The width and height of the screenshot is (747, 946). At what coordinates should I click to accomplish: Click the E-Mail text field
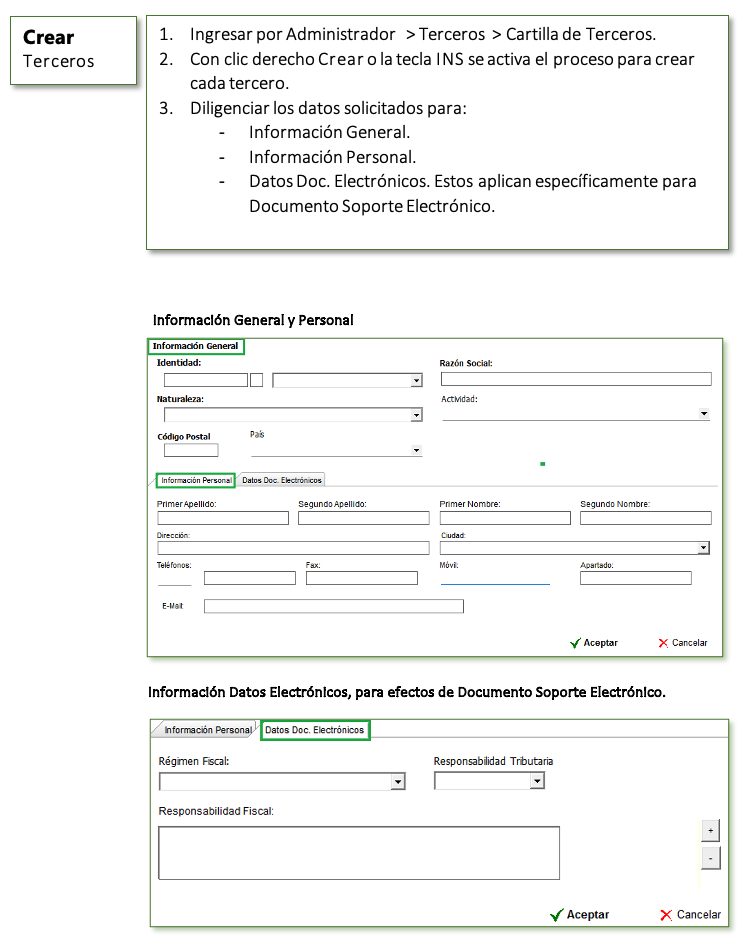pos(334,606)
